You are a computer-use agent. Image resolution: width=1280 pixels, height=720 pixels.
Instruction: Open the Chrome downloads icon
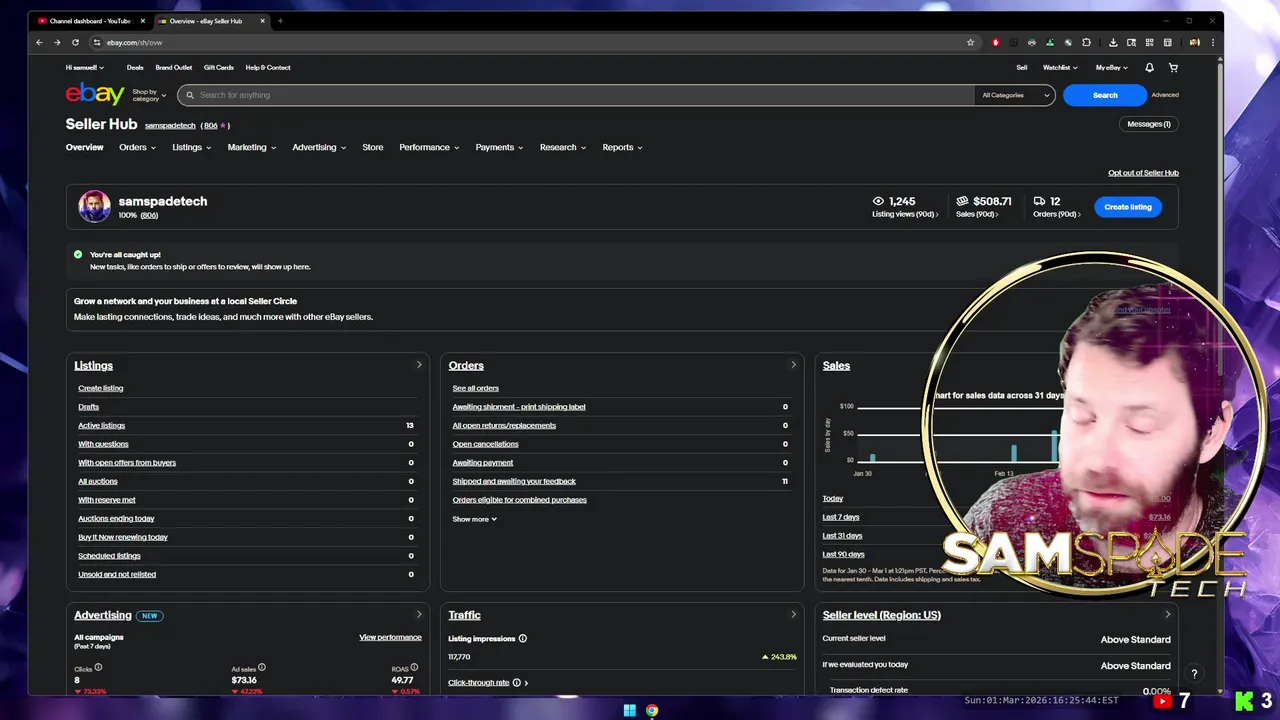(1113, 42)
